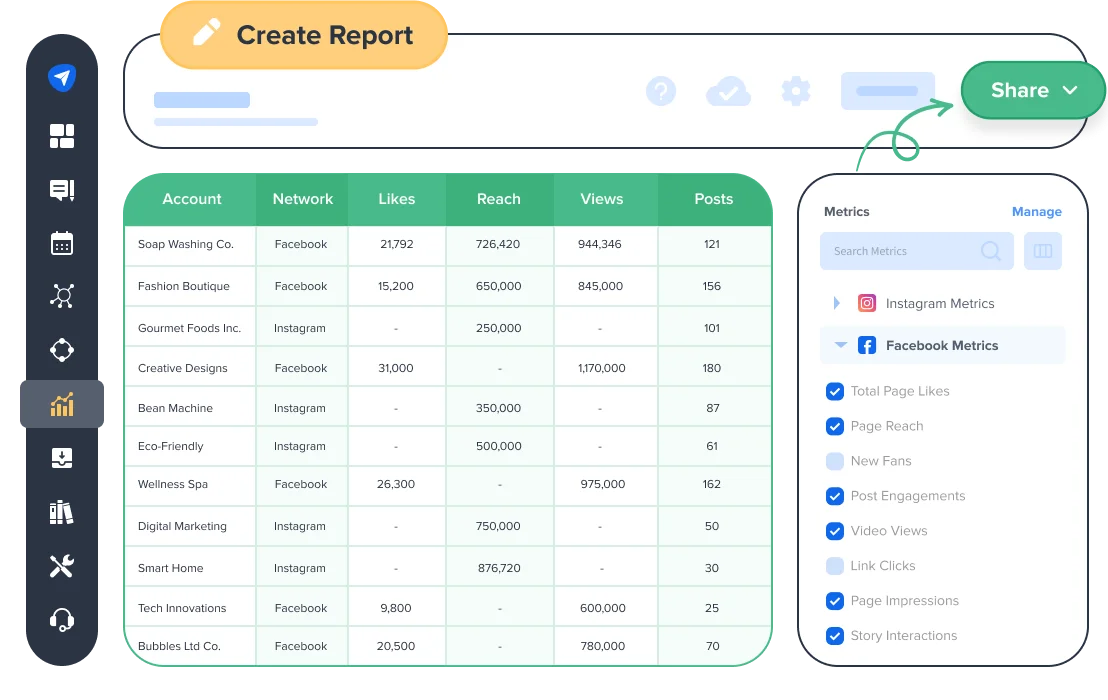Viewport: 1108px width, 700px height.
Task: Click the Search Metrics input field
Action: click(x=900, y=252)
